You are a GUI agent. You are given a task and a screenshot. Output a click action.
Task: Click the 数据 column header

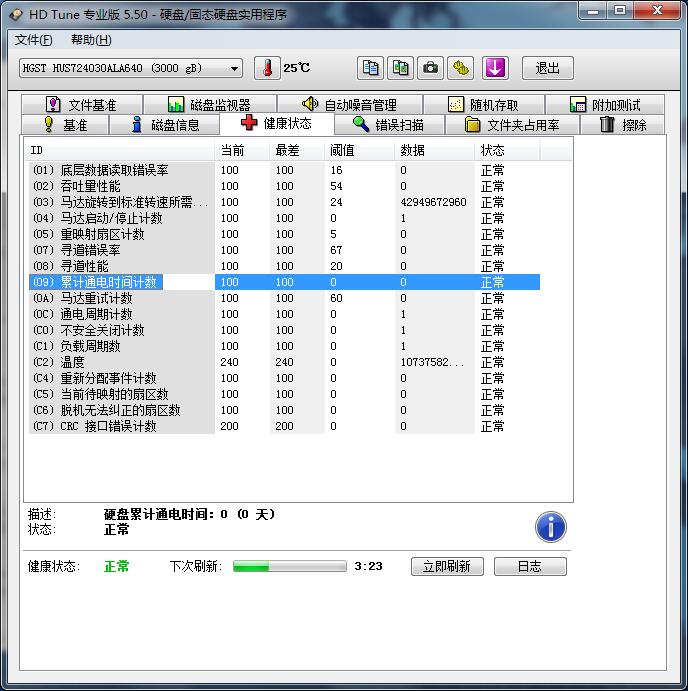tap(434, 150)
